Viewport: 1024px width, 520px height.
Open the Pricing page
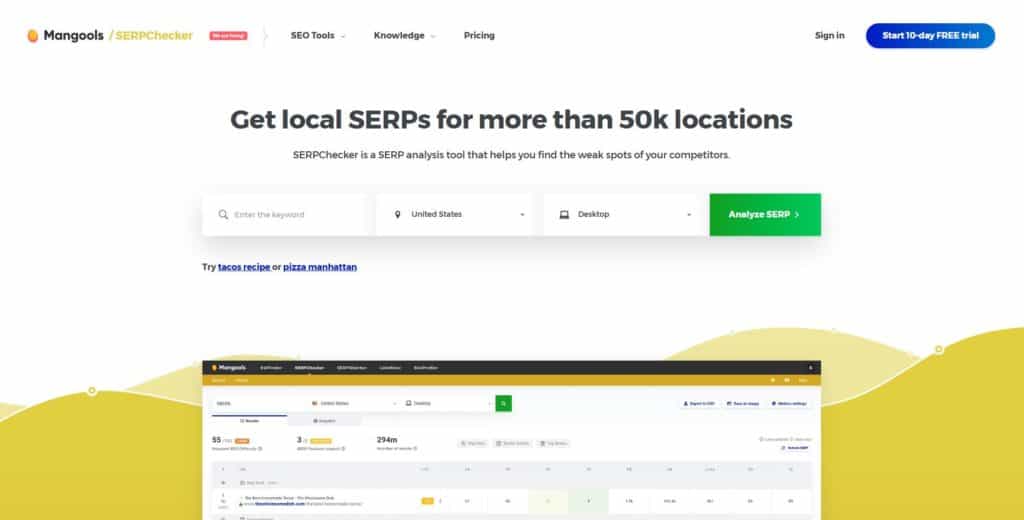[x=479, y=35]
